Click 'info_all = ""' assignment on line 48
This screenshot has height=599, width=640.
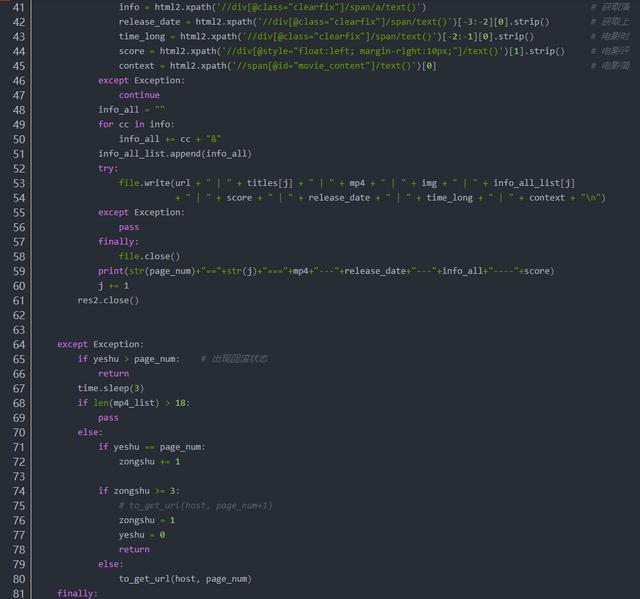[x=131, y=110]
